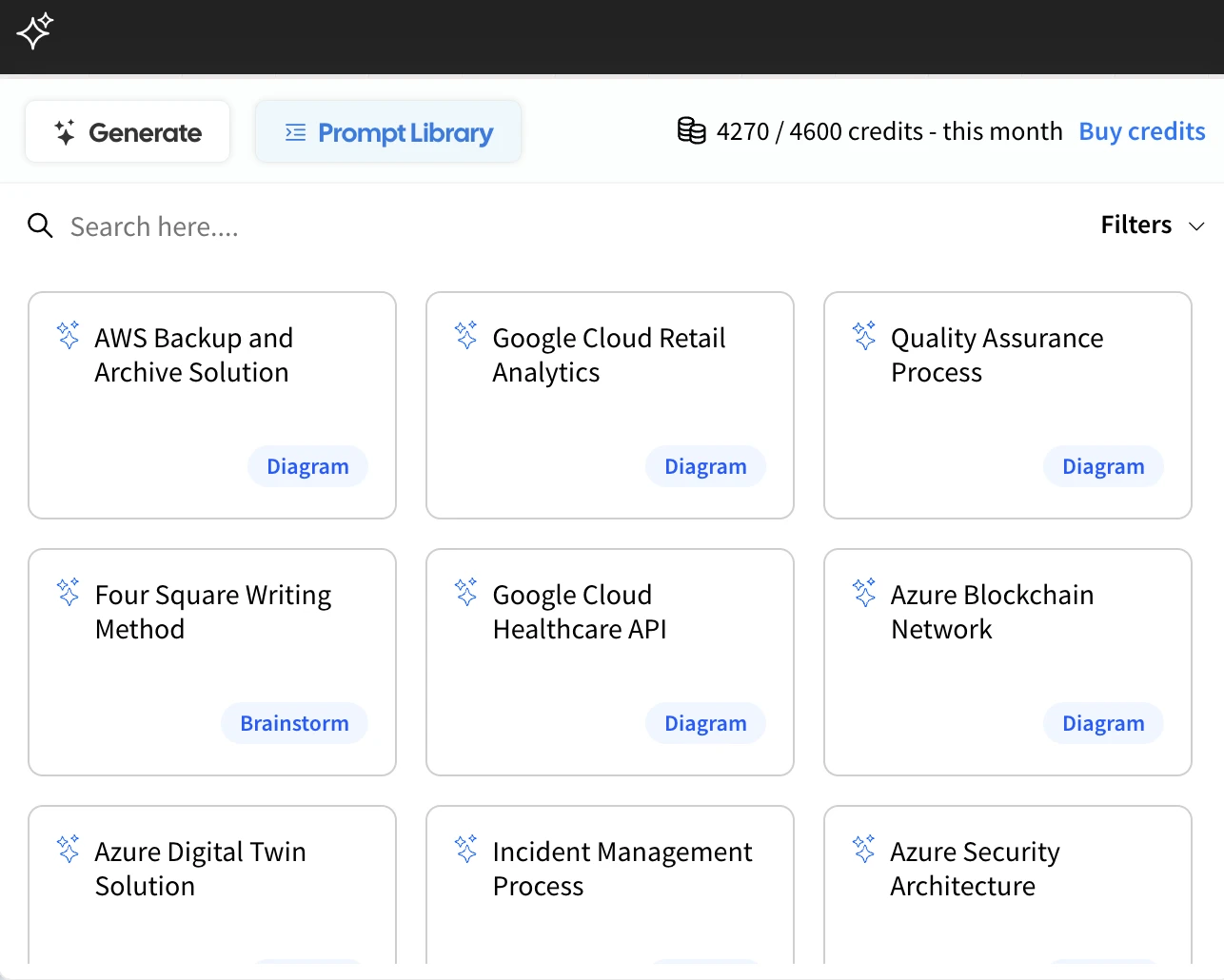Viewport: 1224px width, 980px height.
Task: Switch to the Generate tab
Action: pyautogui.click(x=128, y=131)
